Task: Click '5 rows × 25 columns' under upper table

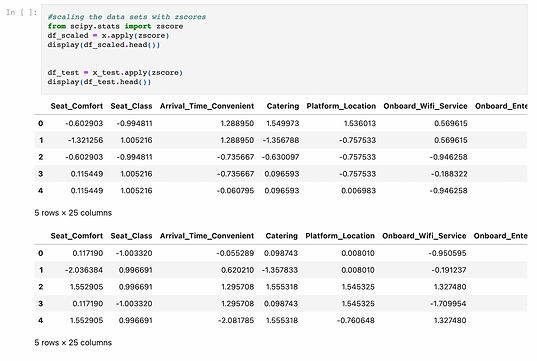Action: tap(73, 213)
